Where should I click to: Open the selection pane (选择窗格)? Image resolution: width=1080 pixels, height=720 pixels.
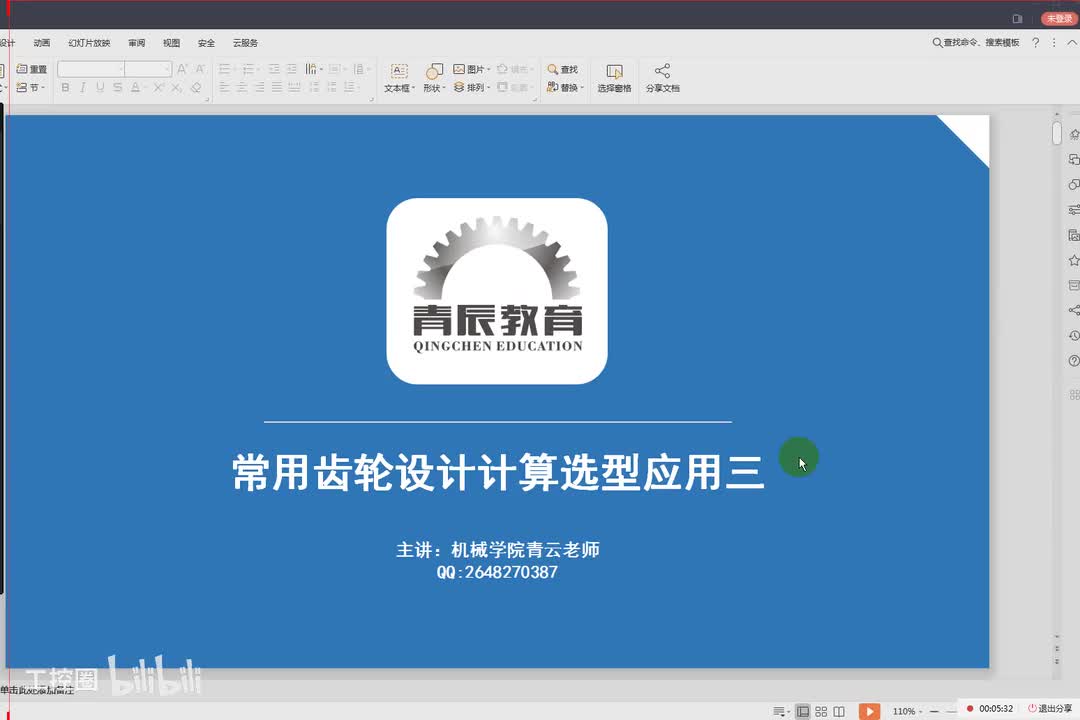tap(614, 78)
